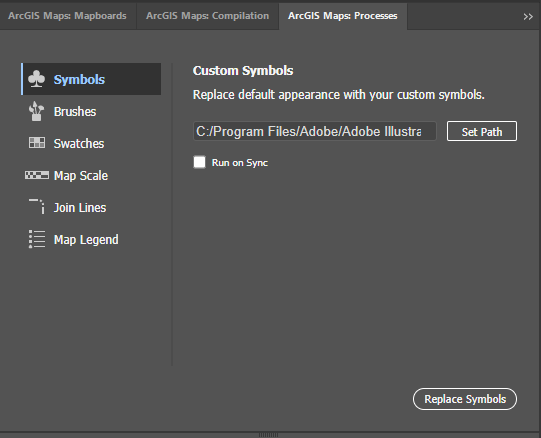Click the Brushes jar icon

(x=36, y=111)
